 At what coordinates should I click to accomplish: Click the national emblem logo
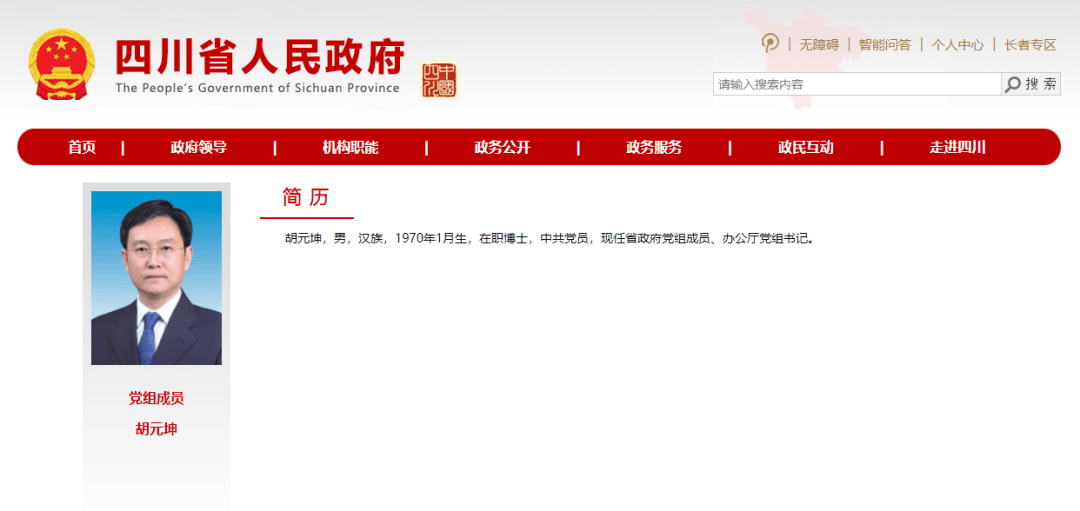coord(61,64)
